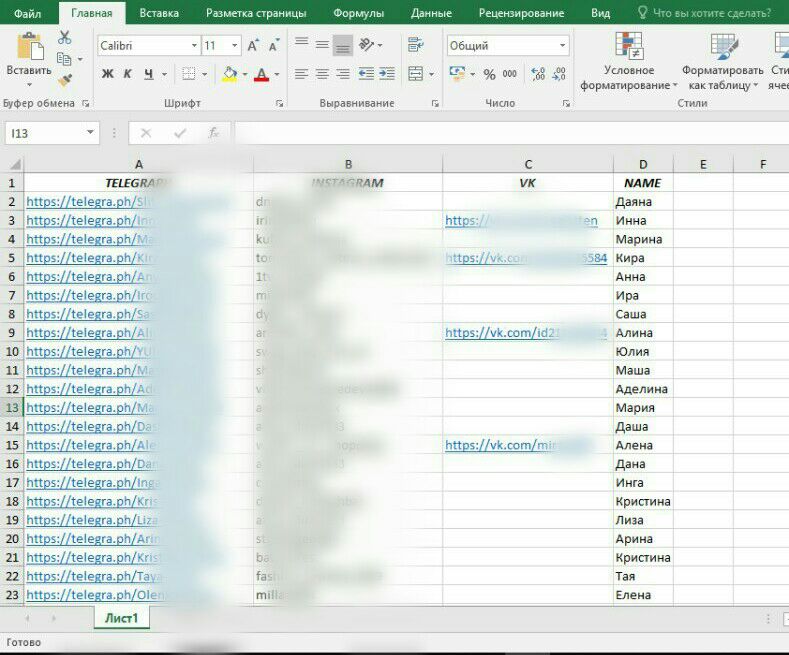Open the Общий number format dropdown

pos(562,46)
